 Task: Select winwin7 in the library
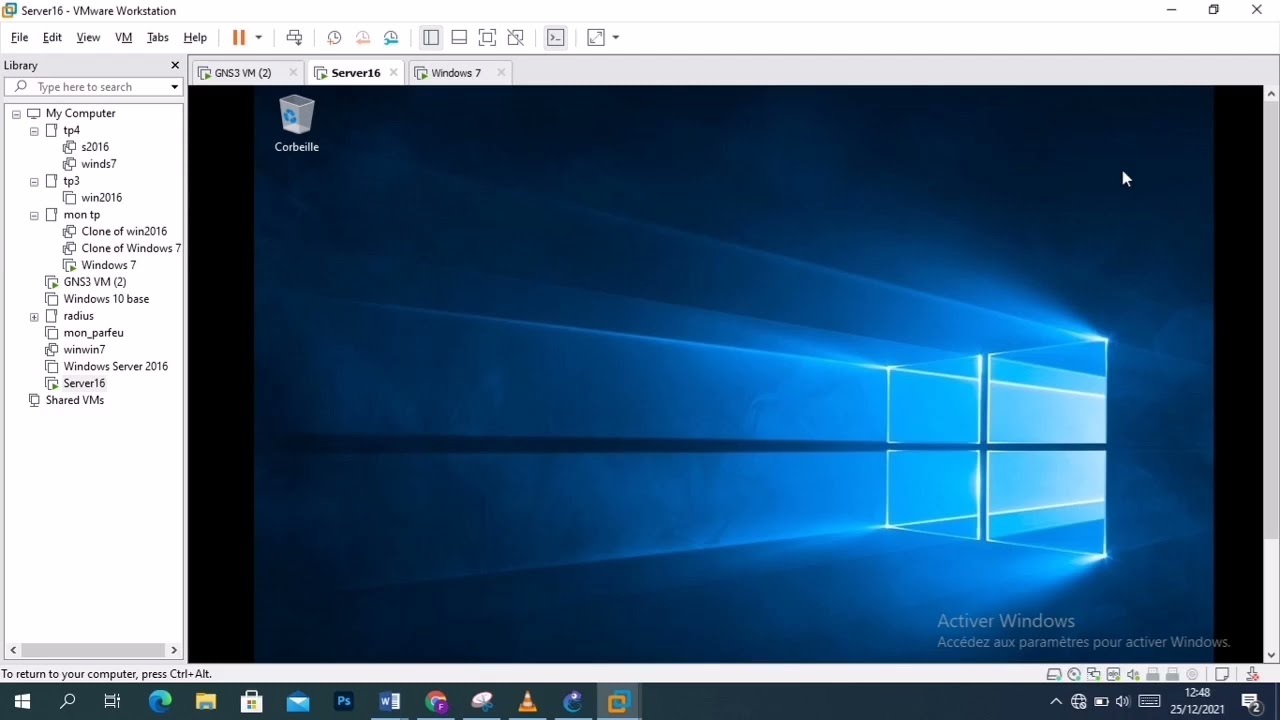click(75, 350)
